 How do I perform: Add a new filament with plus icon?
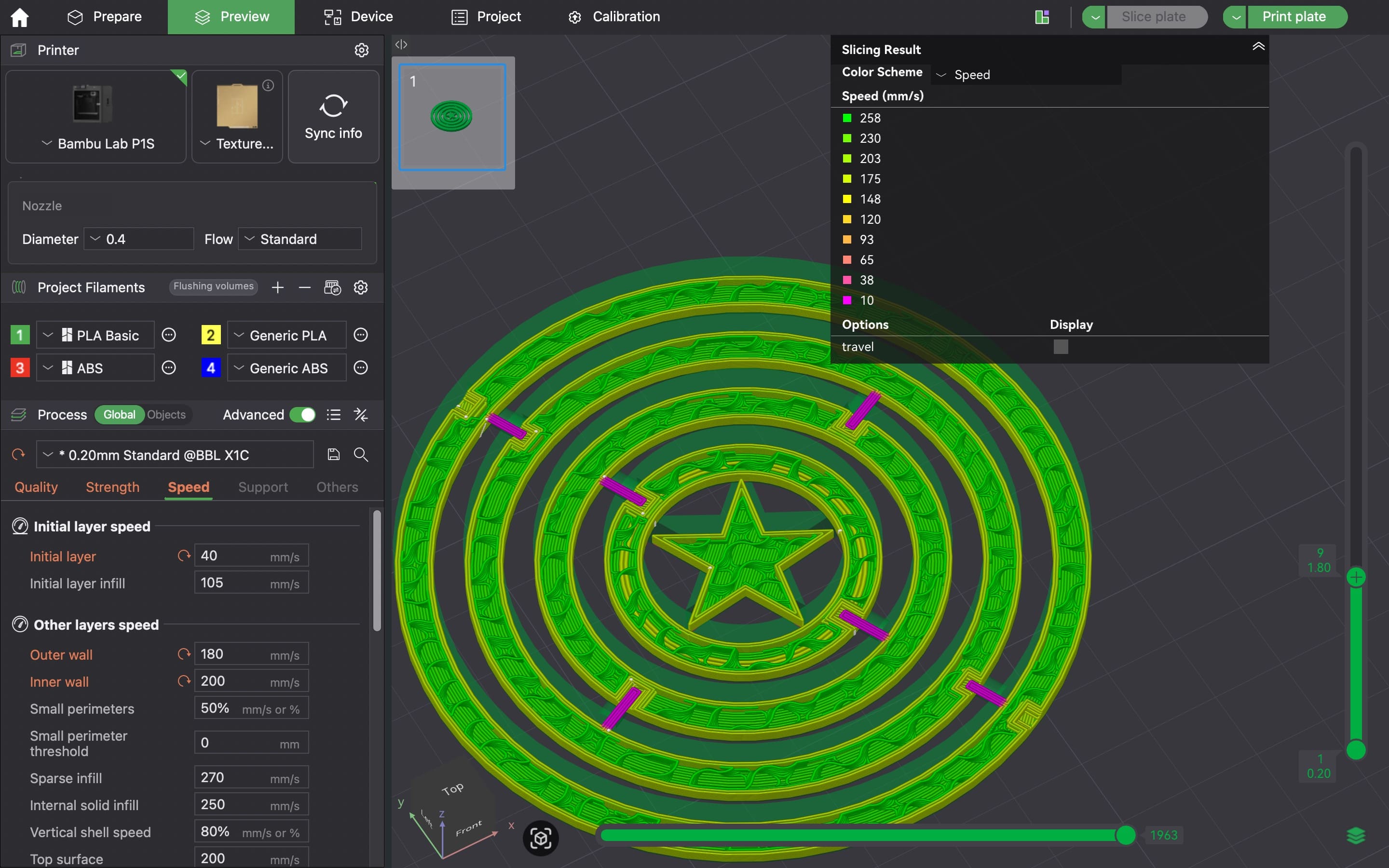click(278, 287)
